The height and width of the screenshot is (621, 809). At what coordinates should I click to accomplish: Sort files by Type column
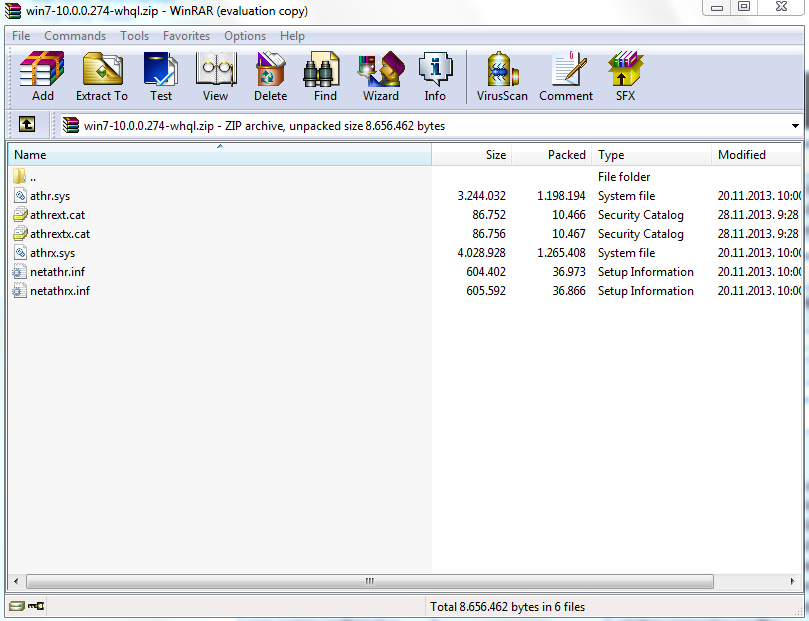652,155
